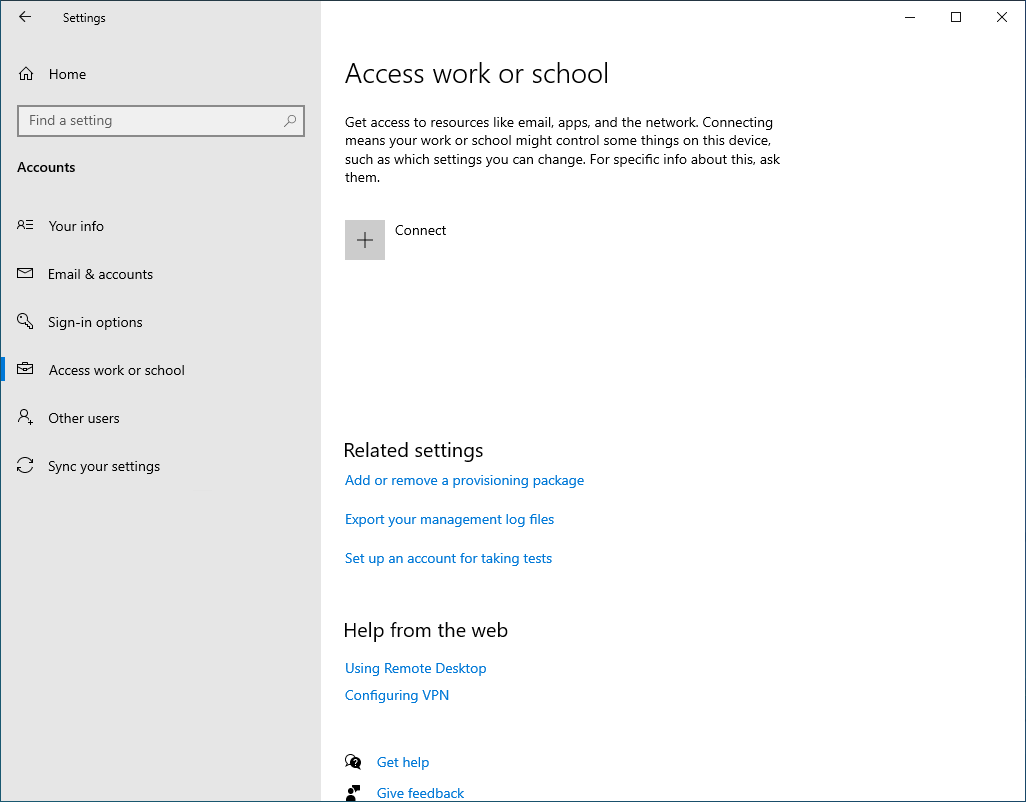1026x802 pixels.
Task: Click the Get help question mark icon
Action: [353, 761]
